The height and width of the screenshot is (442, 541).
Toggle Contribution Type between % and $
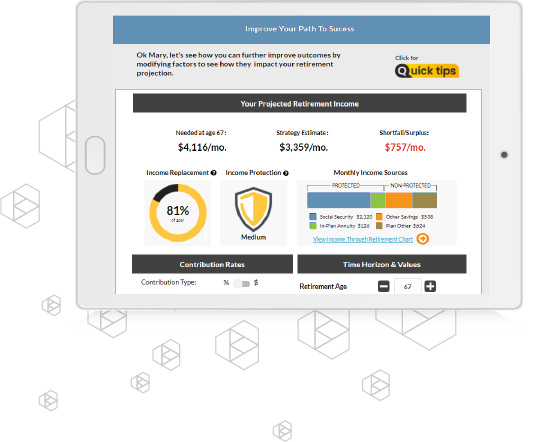[242, 284]
